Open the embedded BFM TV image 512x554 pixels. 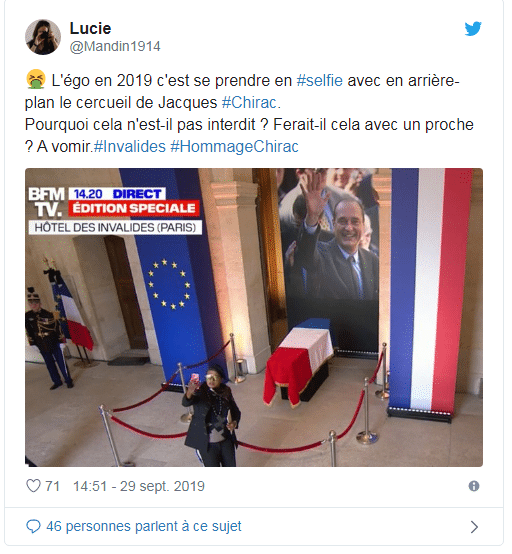[254, 317]
